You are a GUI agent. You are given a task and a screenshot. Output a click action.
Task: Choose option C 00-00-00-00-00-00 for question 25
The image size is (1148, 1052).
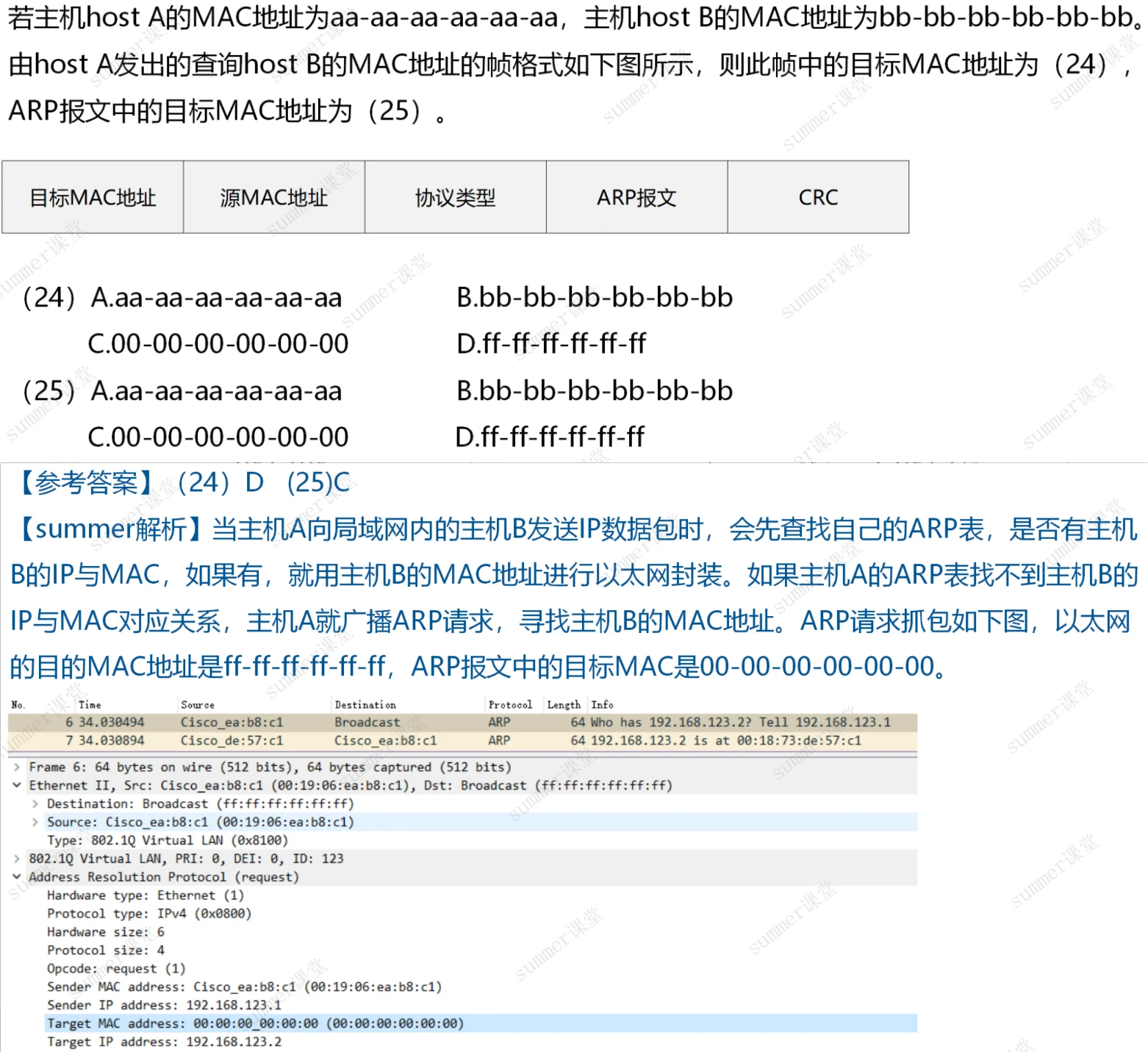pyautogui.click(x=218, y=437)
